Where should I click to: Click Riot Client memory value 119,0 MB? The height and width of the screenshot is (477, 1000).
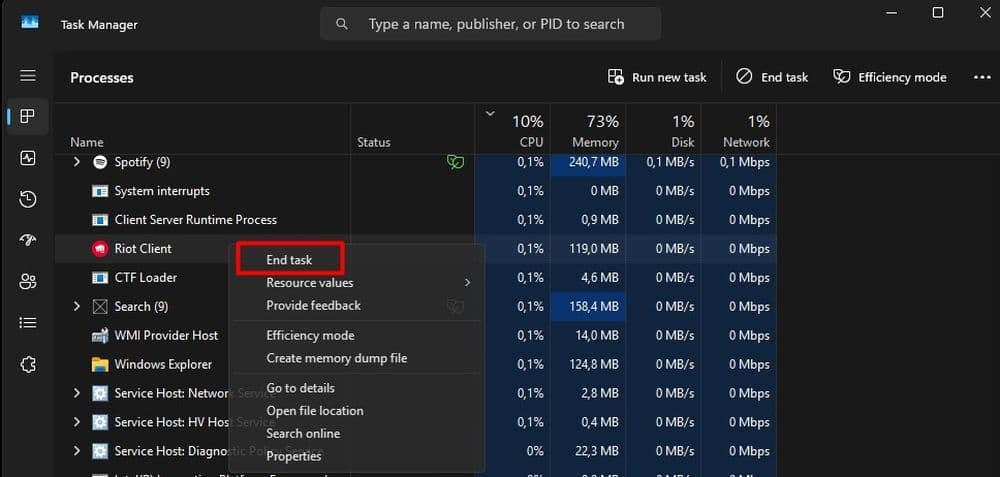(593, 249)
